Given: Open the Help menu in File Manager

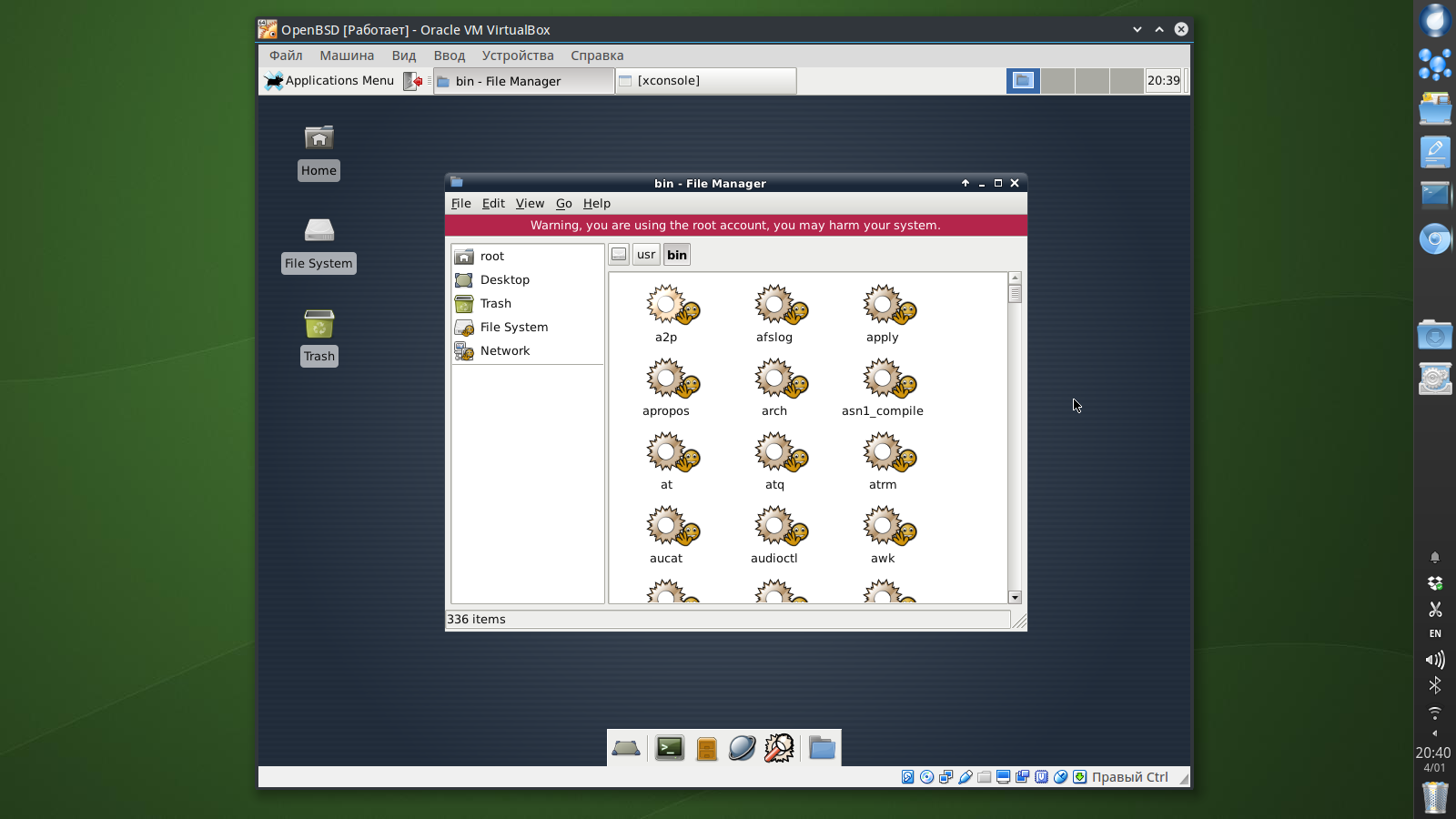Looking at the screenshot, I should (597, 203).
